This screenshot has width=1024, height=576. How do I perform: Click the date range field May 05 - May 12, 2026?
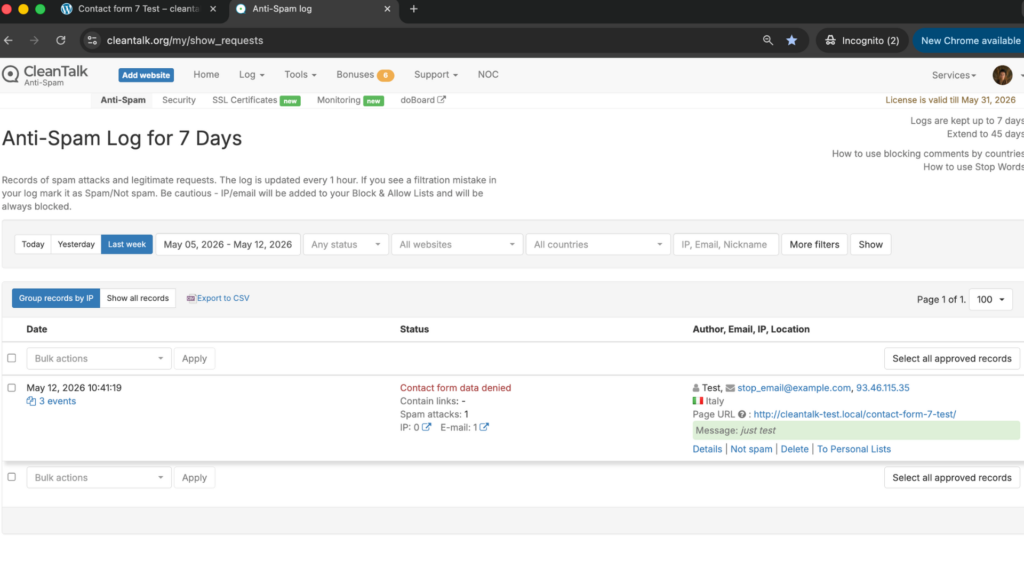click(228, 244)
